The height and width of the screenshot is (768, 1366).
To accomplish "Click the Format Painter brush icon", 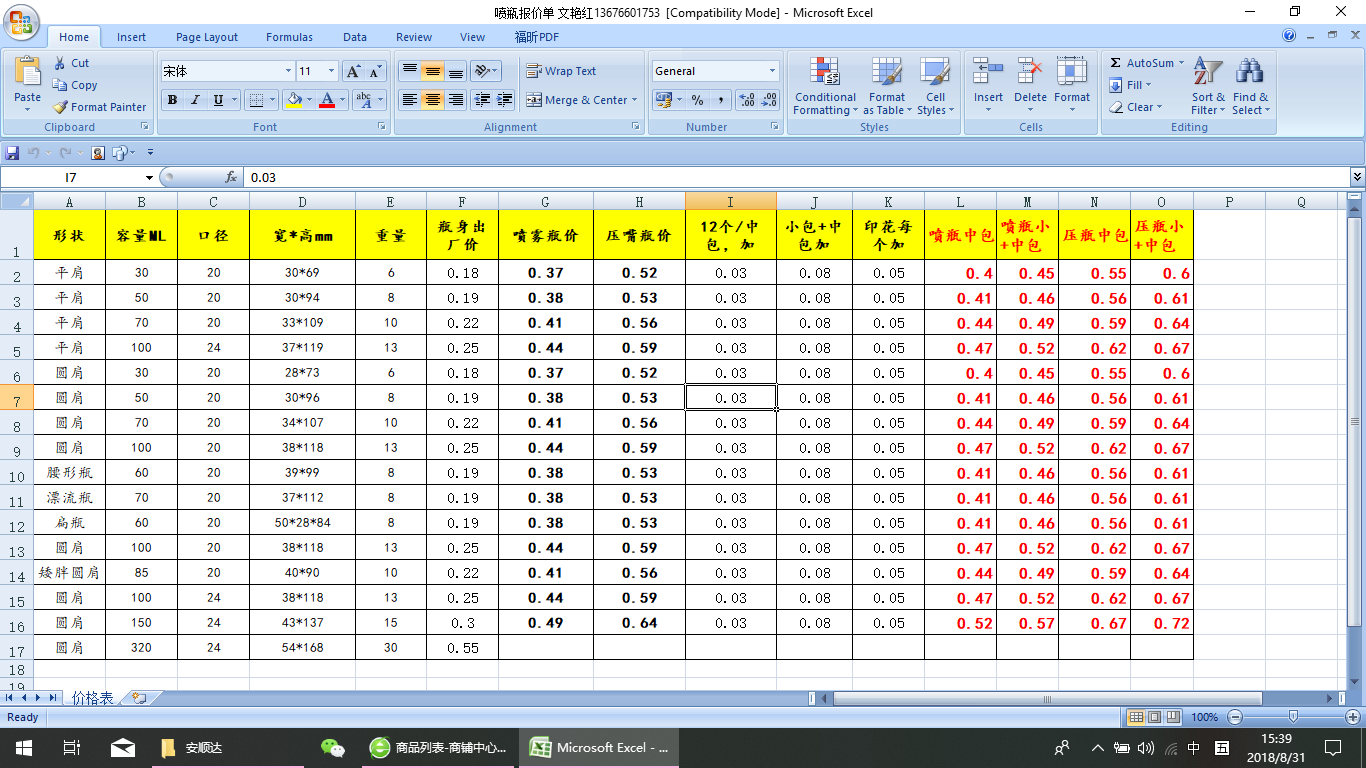I will point(60,107).
